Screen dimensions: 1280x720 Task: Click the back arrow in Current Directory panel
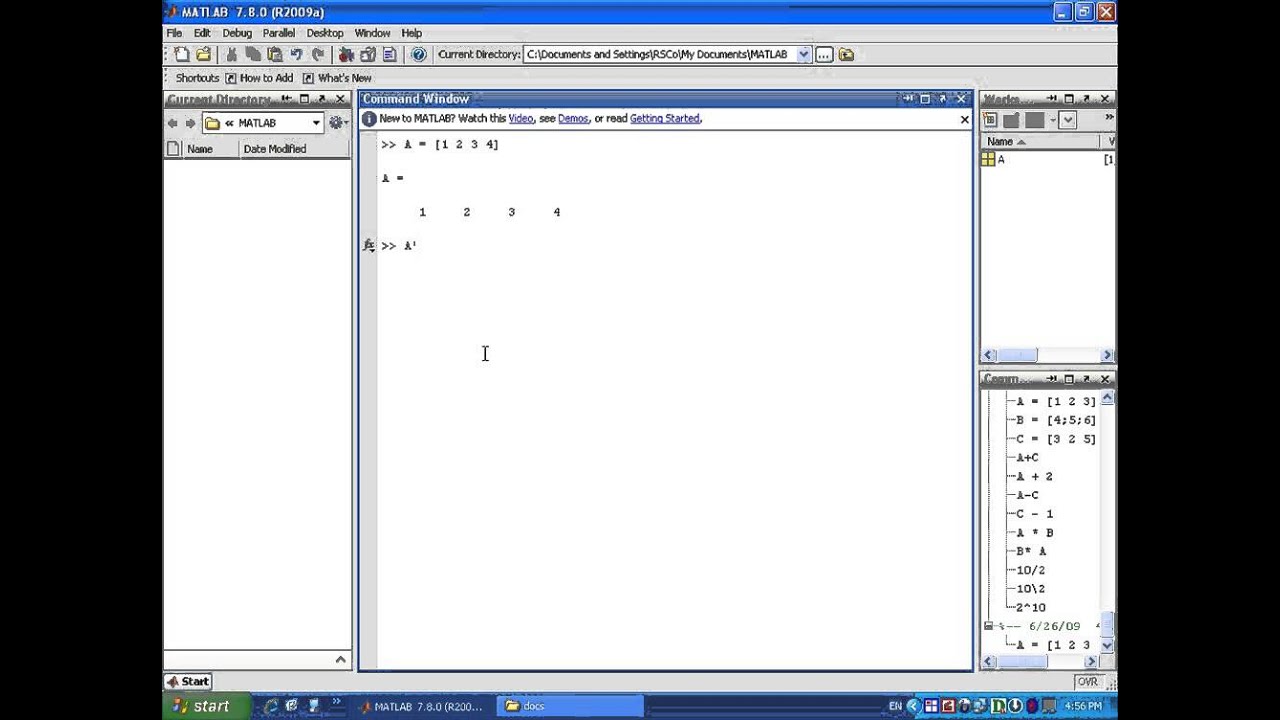(x=172, y=123)
